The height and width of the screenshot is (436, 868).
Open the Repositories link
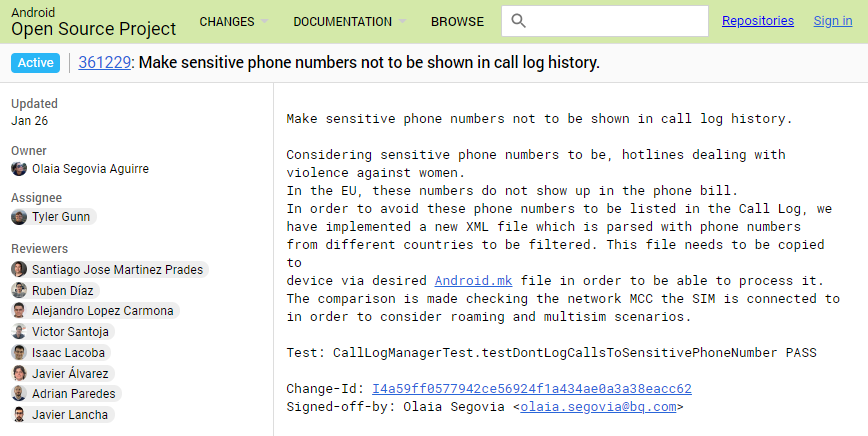tap(758, 21)
